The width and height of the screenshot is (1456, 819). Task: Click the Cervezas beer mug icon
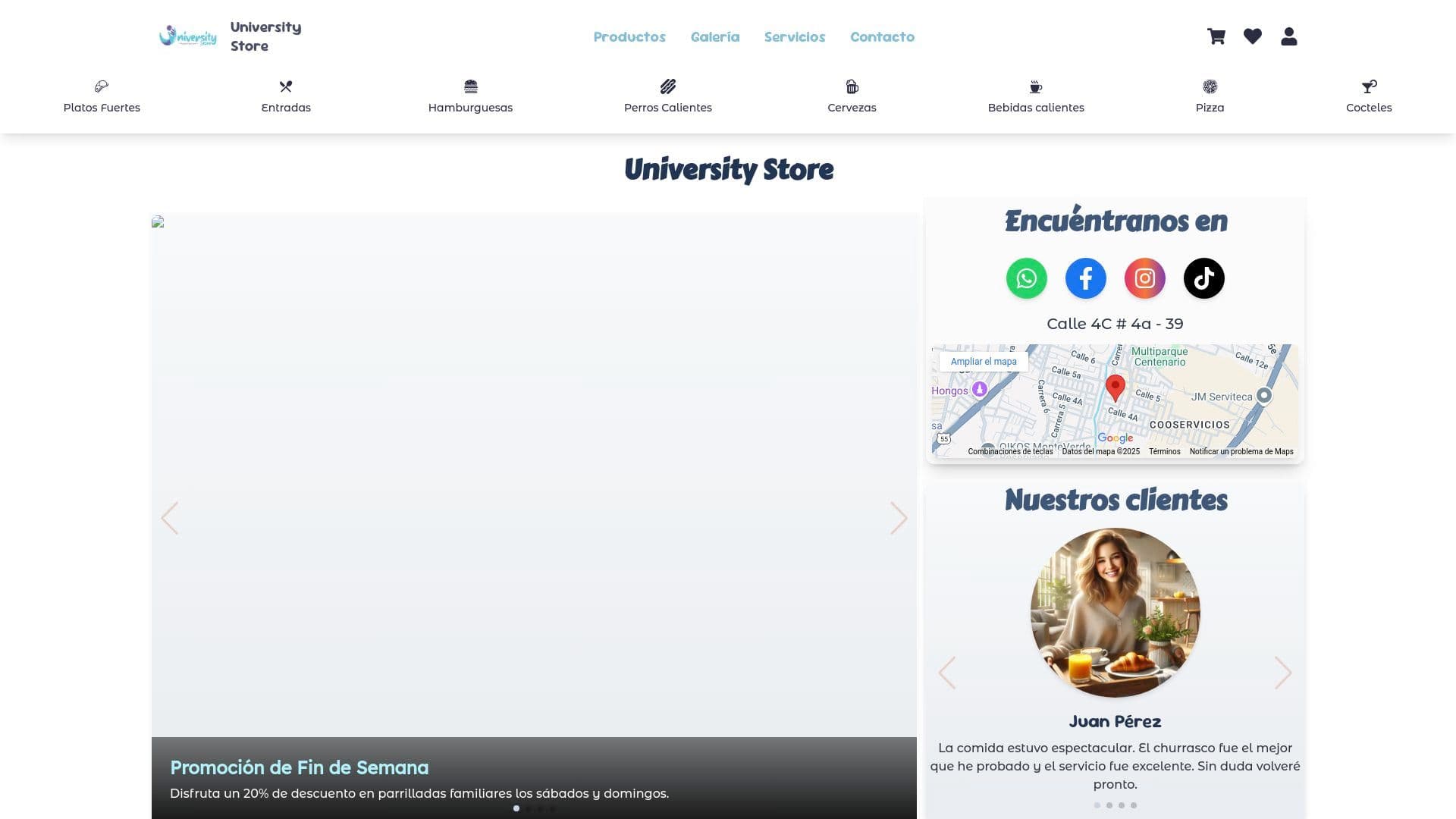pyautogui.click(x=852, y=86)
